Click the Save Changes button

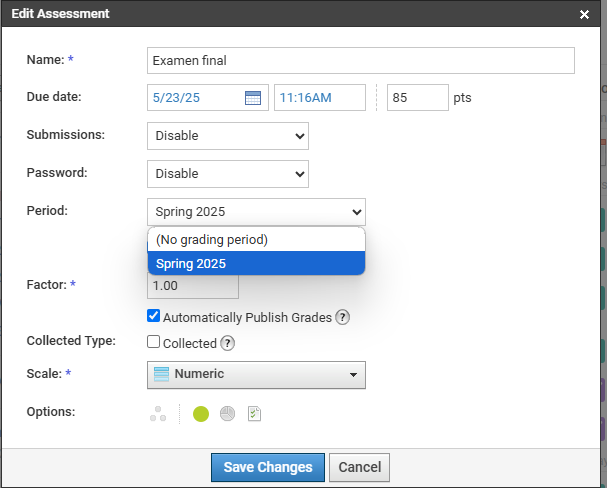pyautogui.click(x=268, y=467)
